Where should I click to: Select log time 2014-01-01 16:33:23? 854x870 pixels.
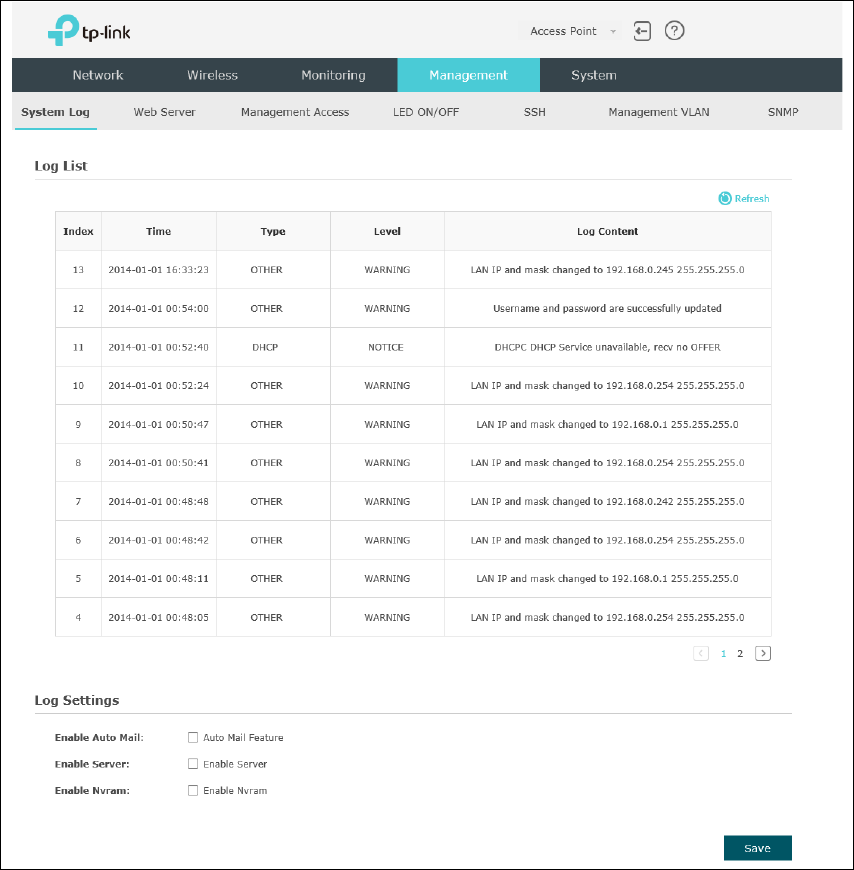click(x=159, y=270)
